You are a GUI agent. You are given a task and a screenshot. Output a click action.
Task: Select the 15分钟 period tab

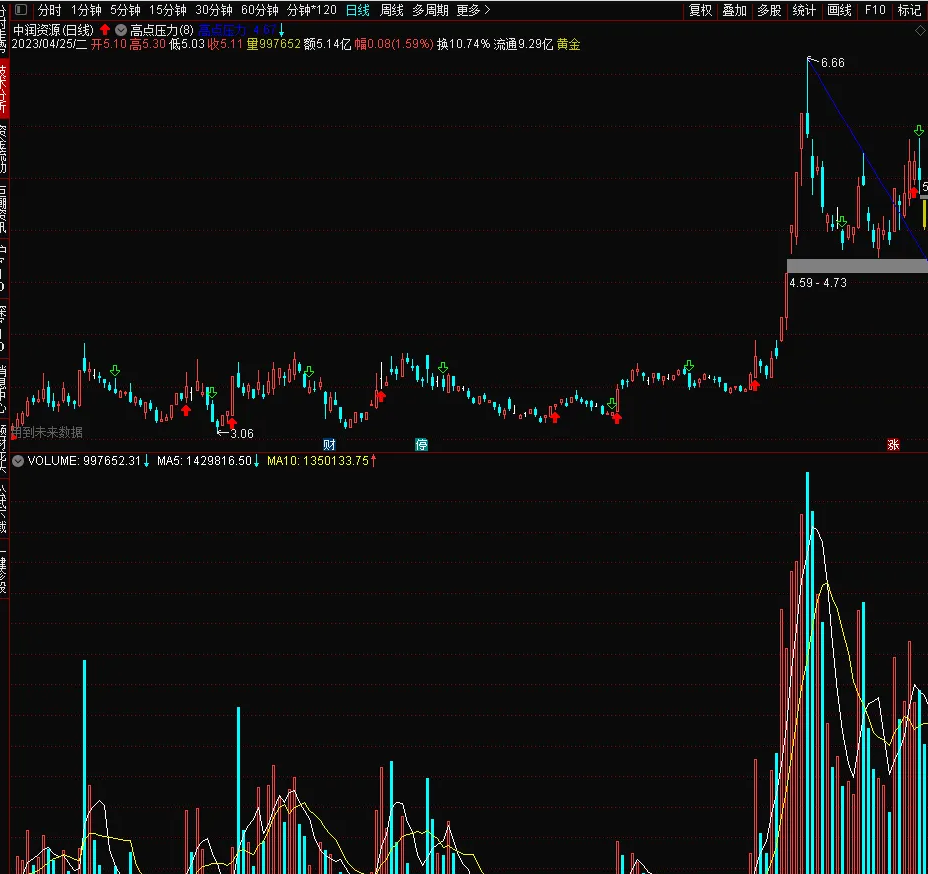(168, 10)
